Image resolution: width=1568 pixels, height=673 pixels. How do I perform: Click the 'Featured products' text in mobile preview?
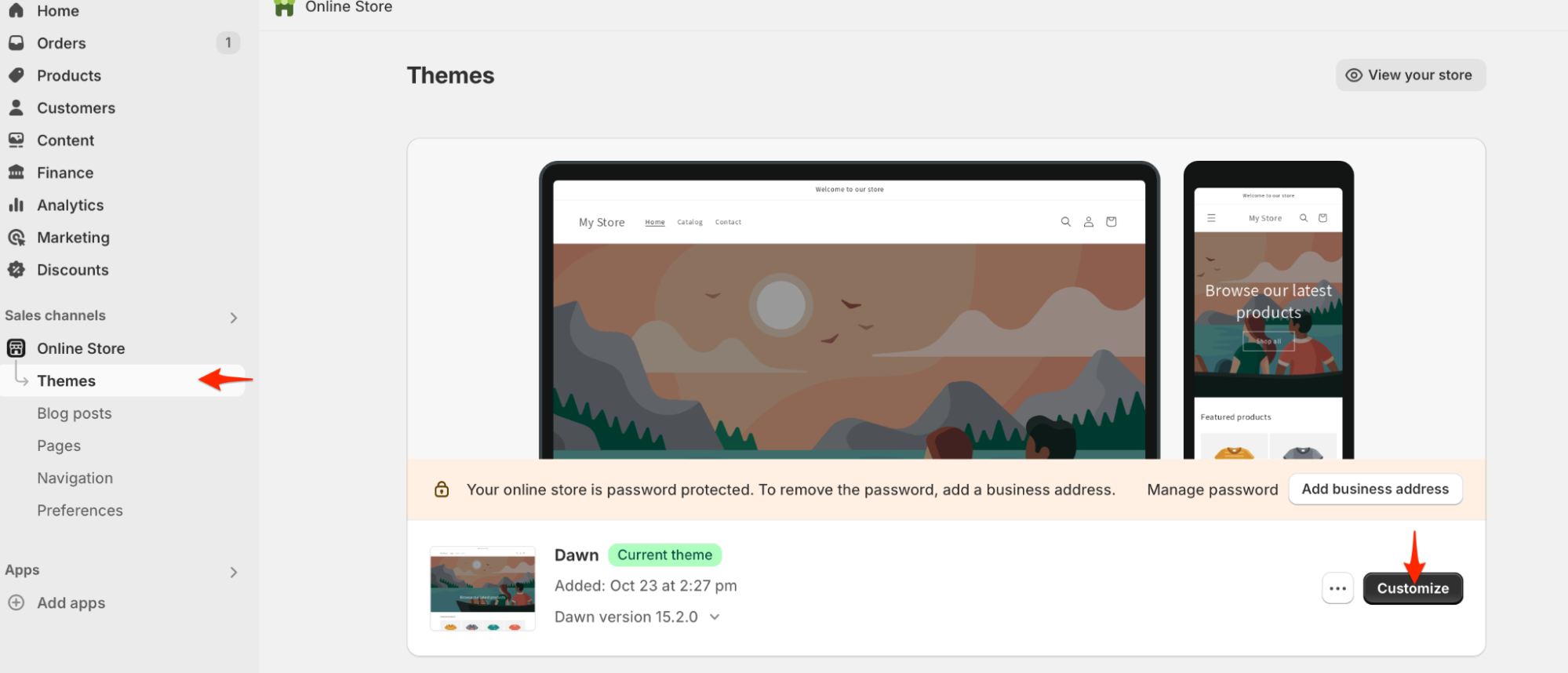[x=1235, y=417]
